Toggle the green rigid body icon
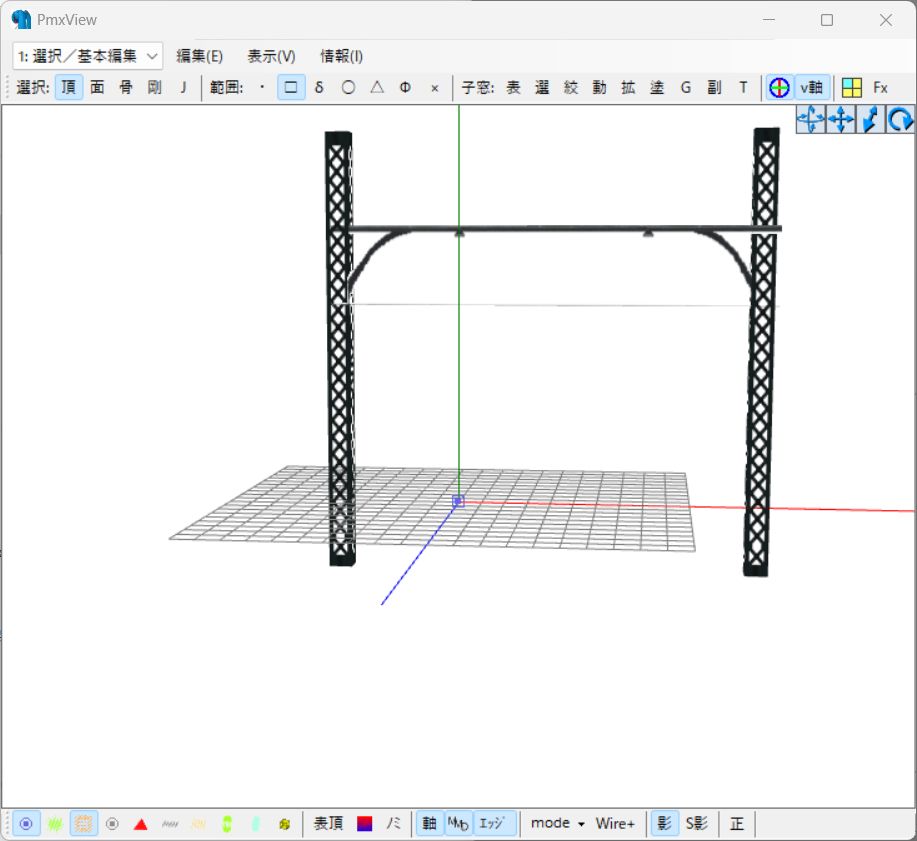Screen dimensions: 917x841 pyautogui.click(x=227, y=824)
